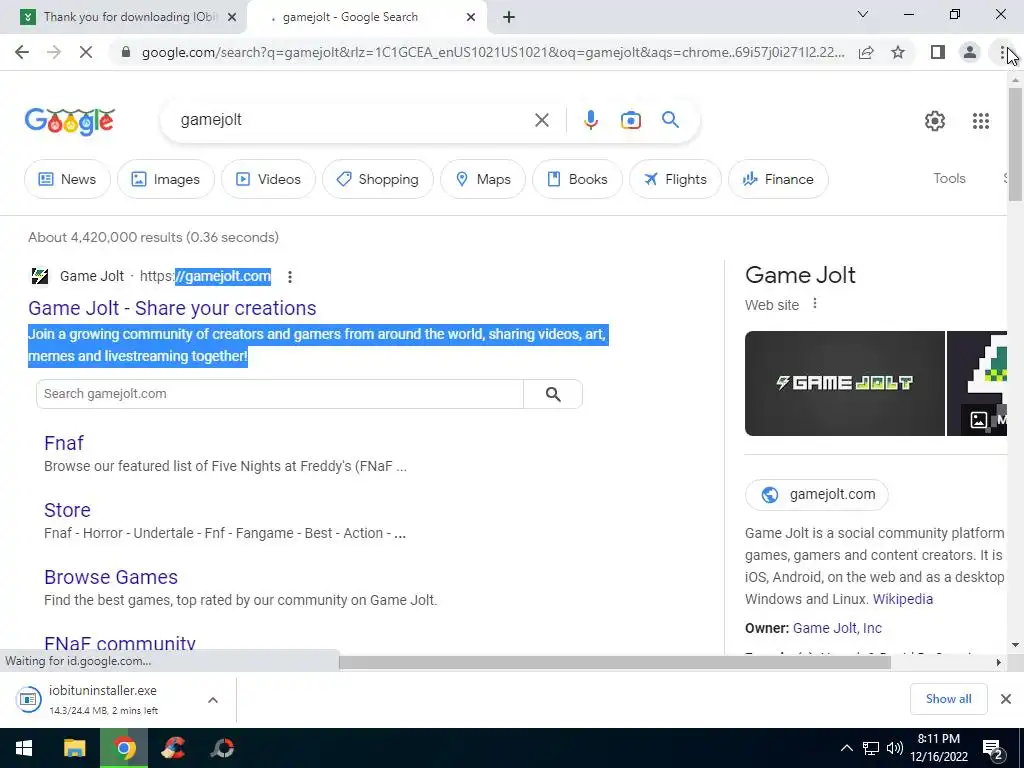
Task: Open Google quick settings gear
Action: click(935, 121)
